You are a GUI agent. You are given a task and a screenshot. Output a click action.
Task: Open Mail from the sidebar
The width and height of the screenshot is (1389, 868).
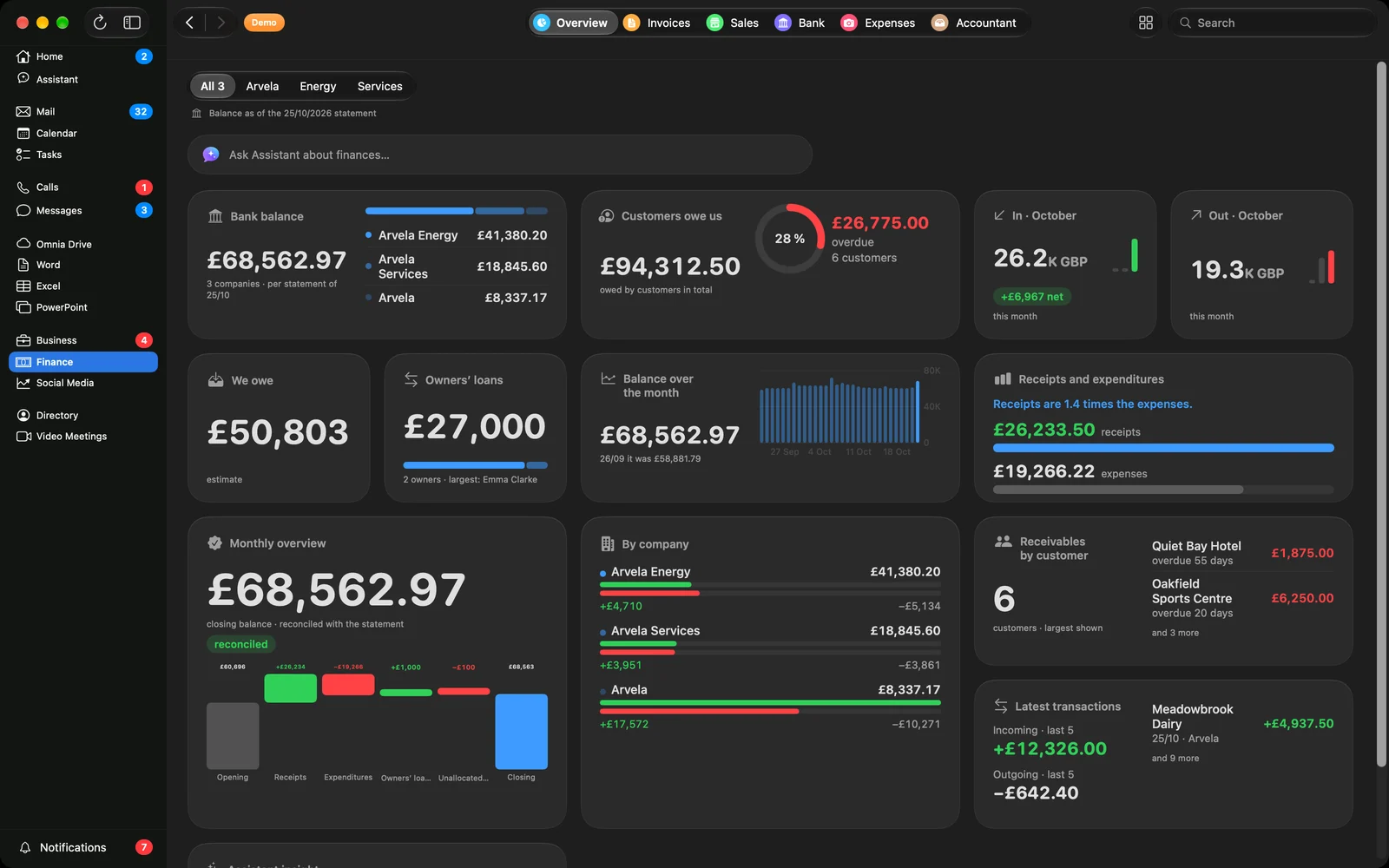coord(83,111)
